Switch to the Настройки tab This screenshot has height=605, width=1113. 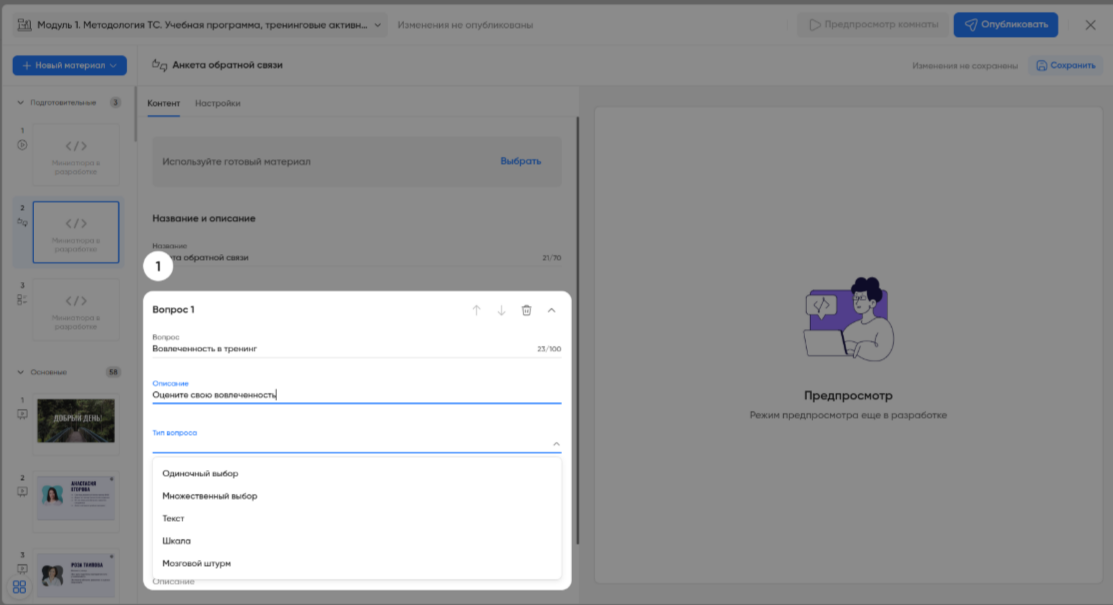[217, 103]
